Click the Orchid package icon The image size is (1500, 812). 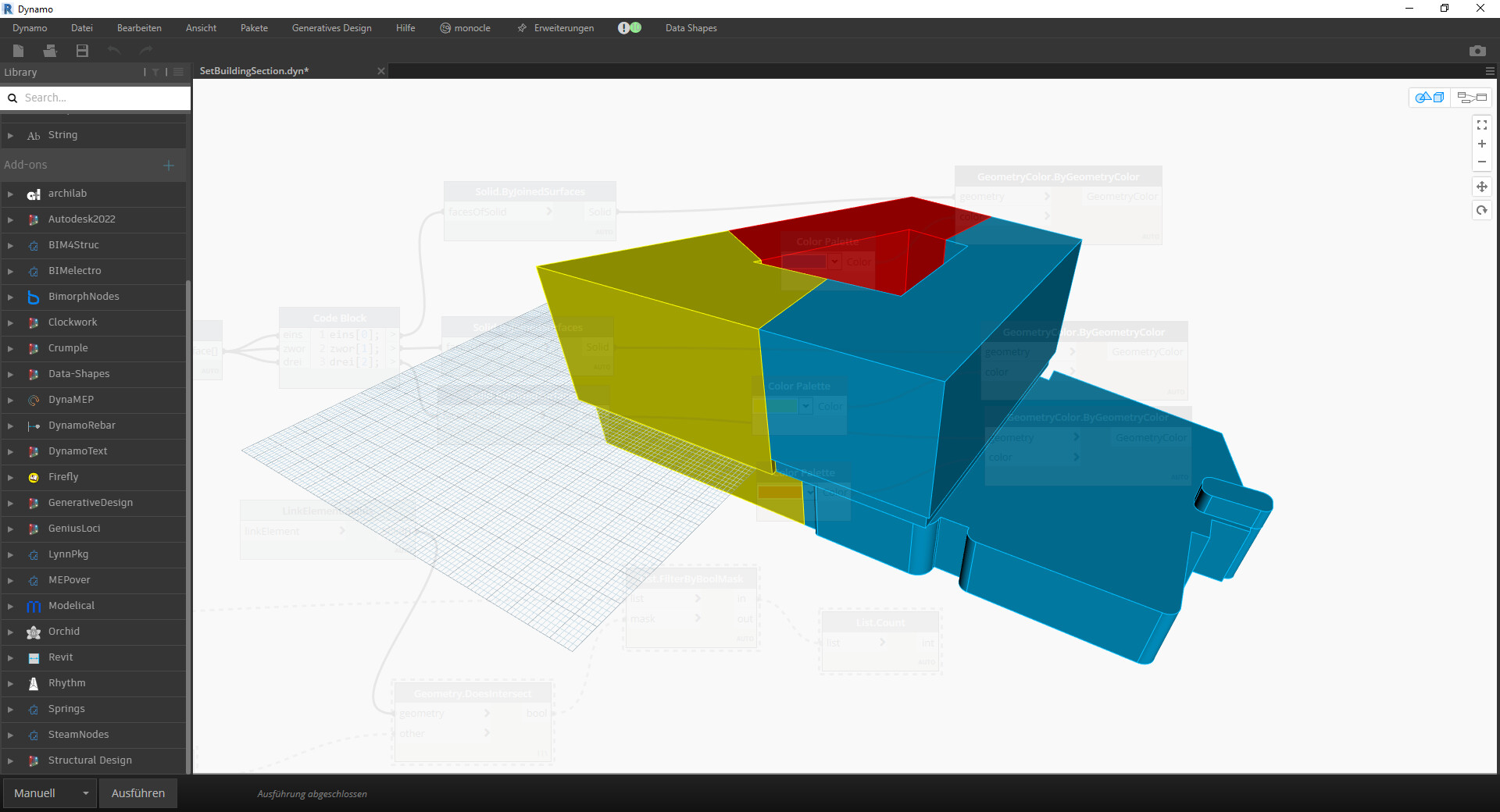coord(34,632)
